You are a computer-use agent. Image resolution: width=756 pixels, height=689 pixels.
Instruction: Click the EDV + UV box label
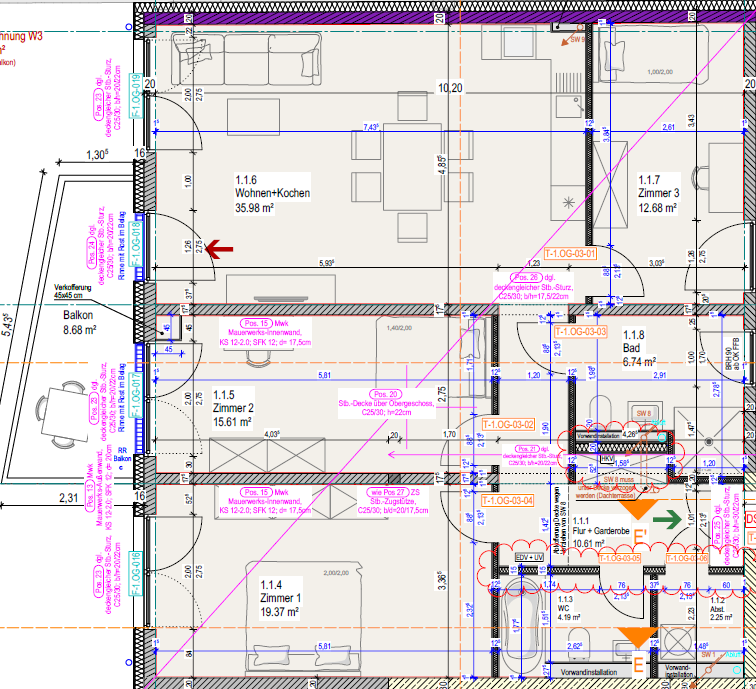tap(529, 557)
